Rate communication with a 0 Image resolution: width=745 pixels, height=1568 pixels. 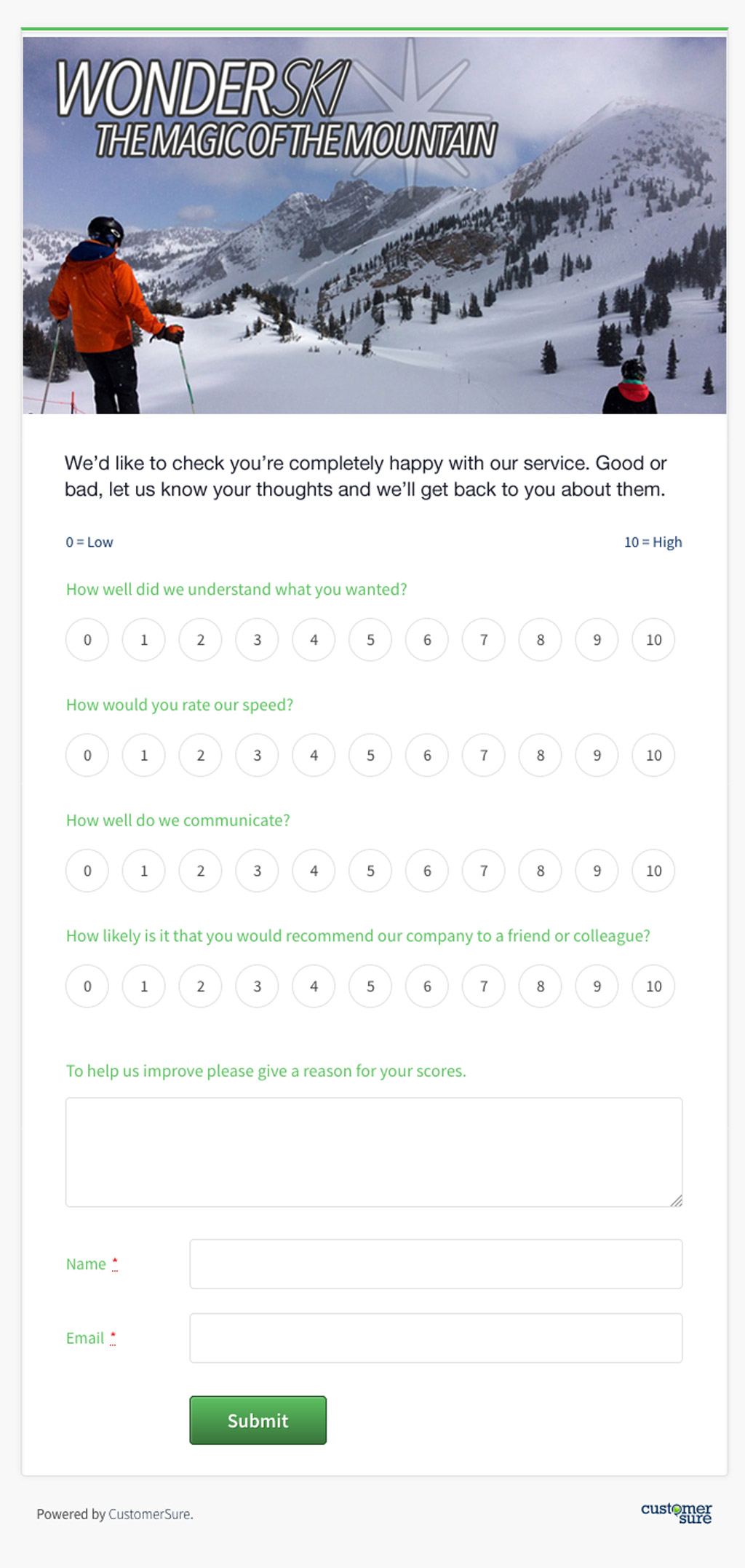87,871
